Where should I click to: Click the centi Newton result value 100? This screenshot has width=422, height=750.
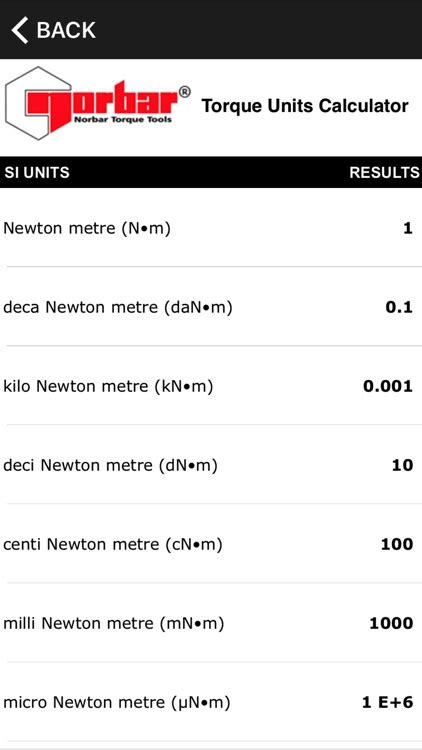[397, 544]
